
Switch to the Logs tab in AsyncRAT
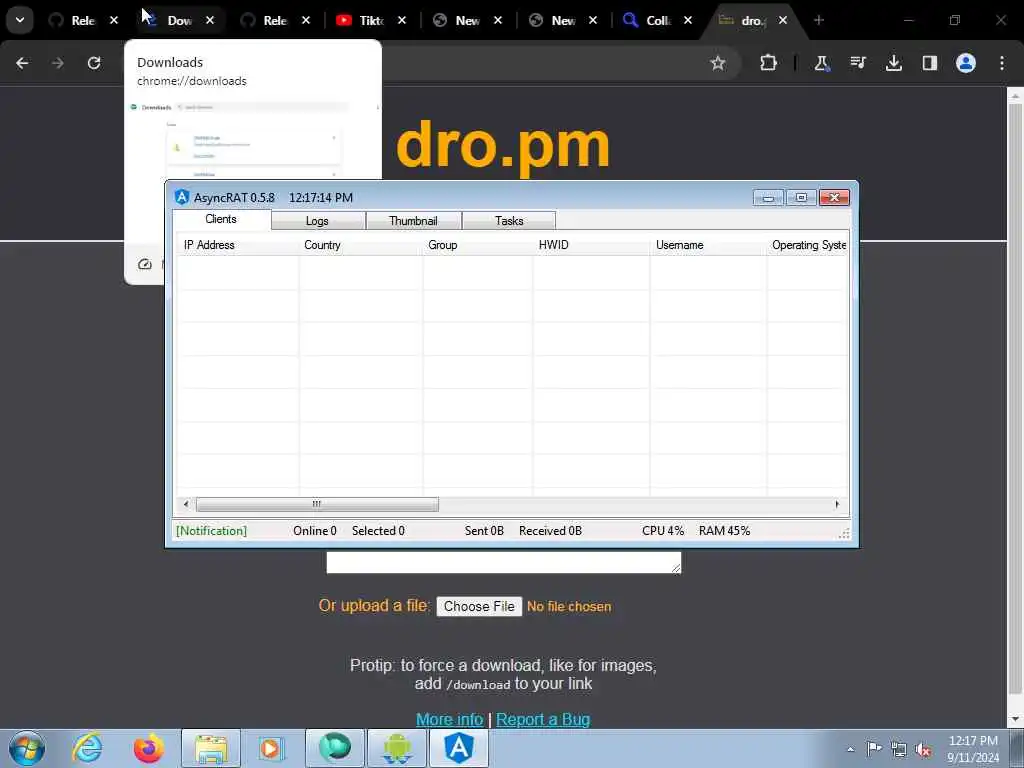pos(317,221)
